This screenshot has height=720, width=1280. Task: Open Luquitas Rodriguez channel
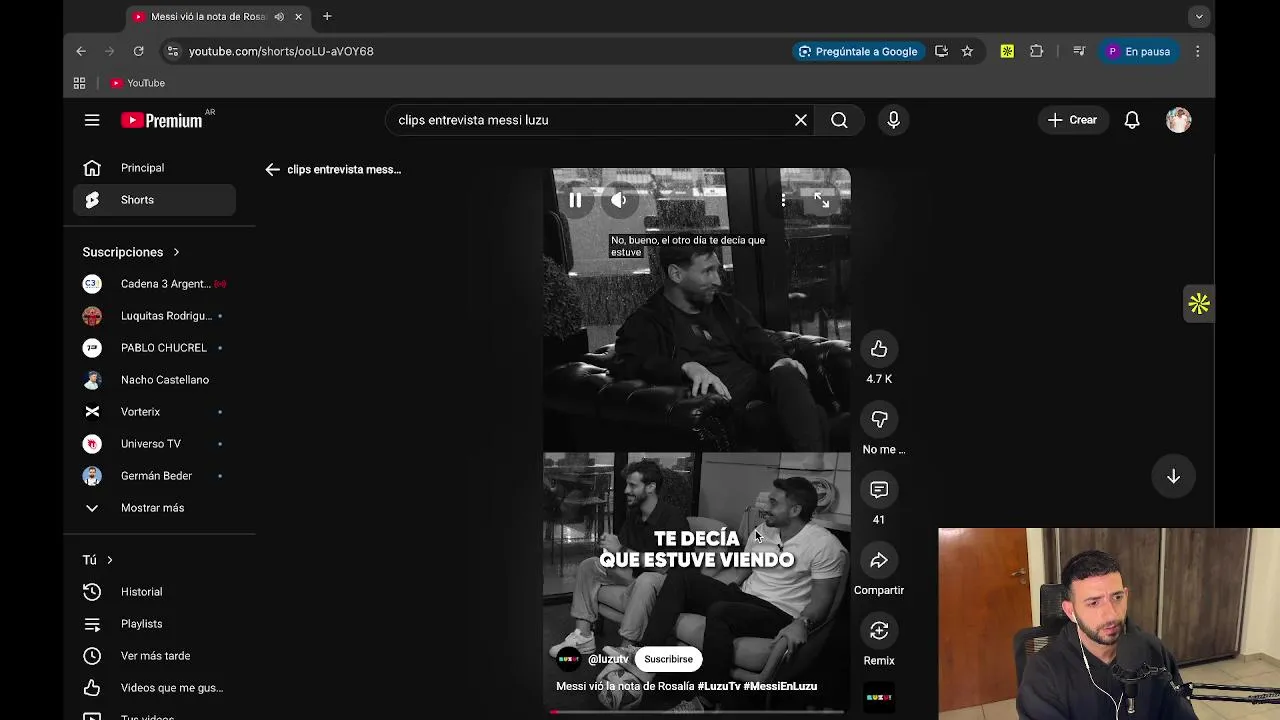tap(154, 316)
